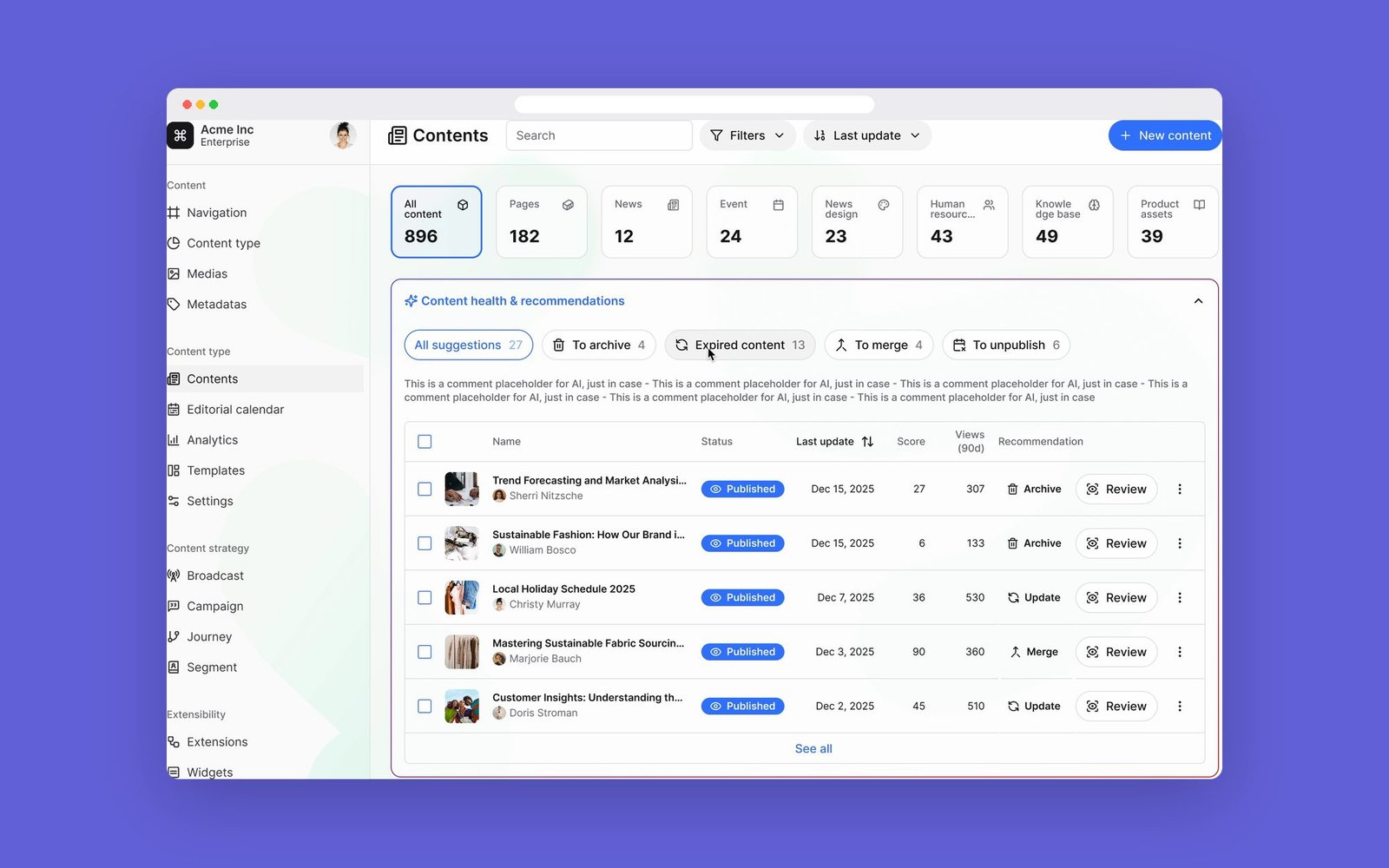The image size is (1389, 868).
Task: Open the Filters dropdown
Action: (x=747, y=135)
